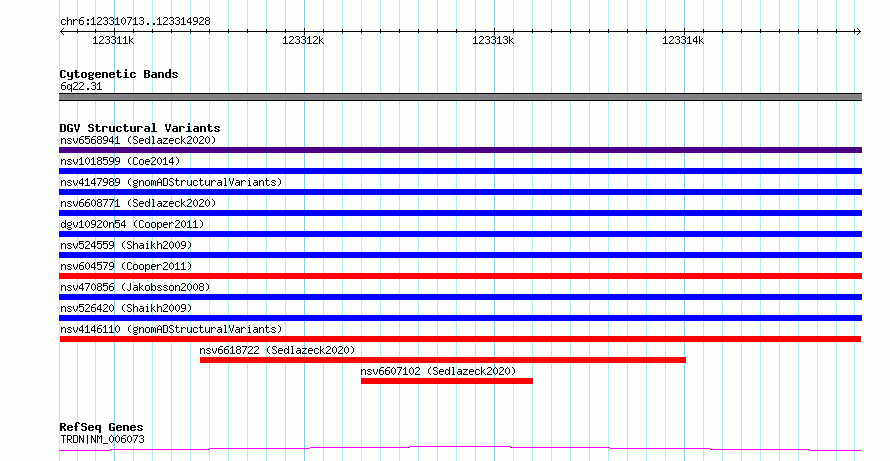Select the red nsv4146110 variant bar

460,339
